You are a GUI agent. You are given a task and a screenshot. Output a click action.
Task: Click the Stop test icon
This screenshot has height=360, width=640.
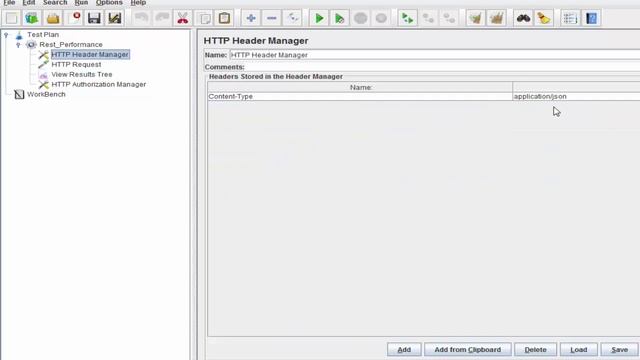coord(360,18)
